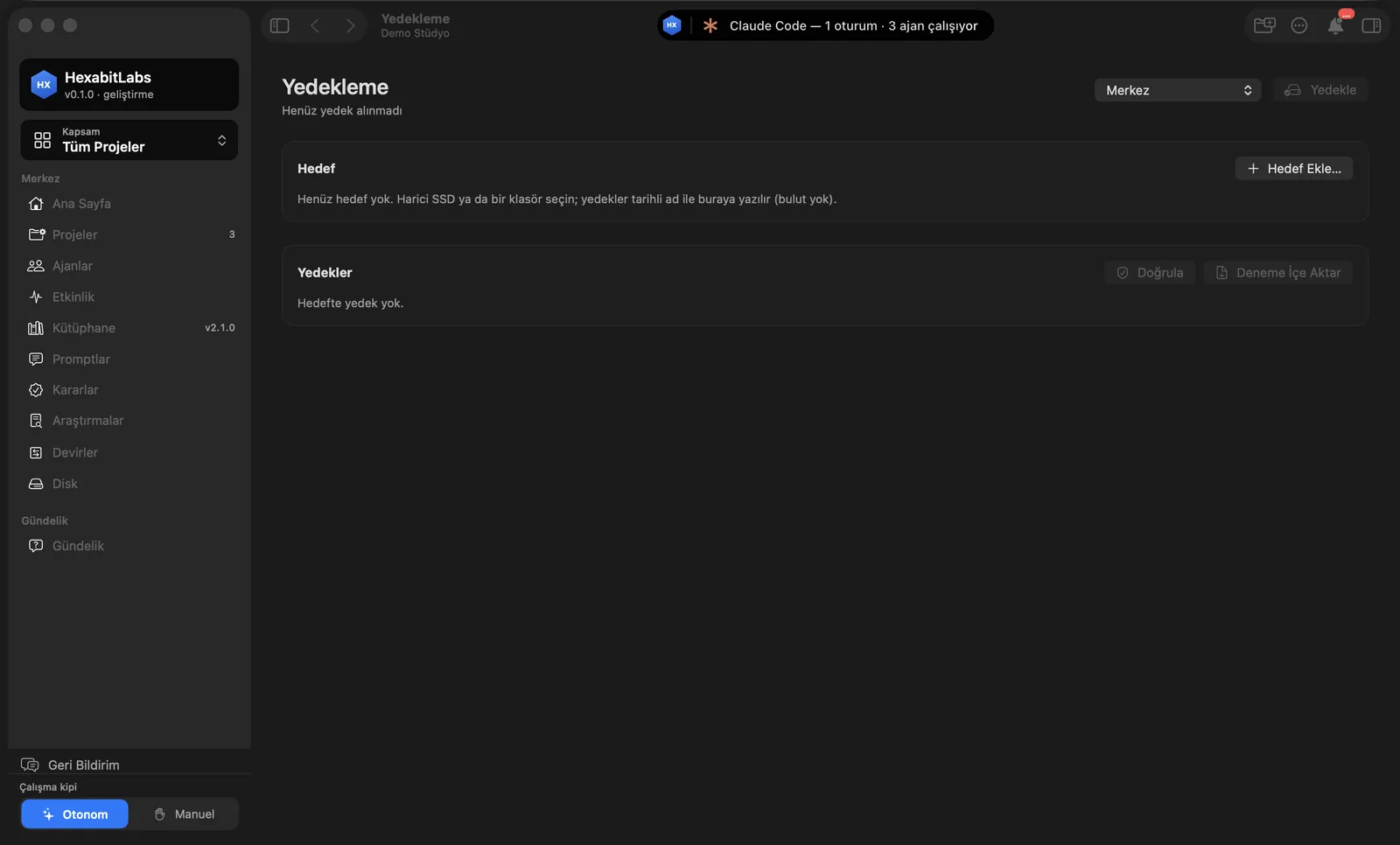This screenshot has height=845, width=1400.
Task: Open the chat bubble icon in toolbar
Action: click(1299, 25)
